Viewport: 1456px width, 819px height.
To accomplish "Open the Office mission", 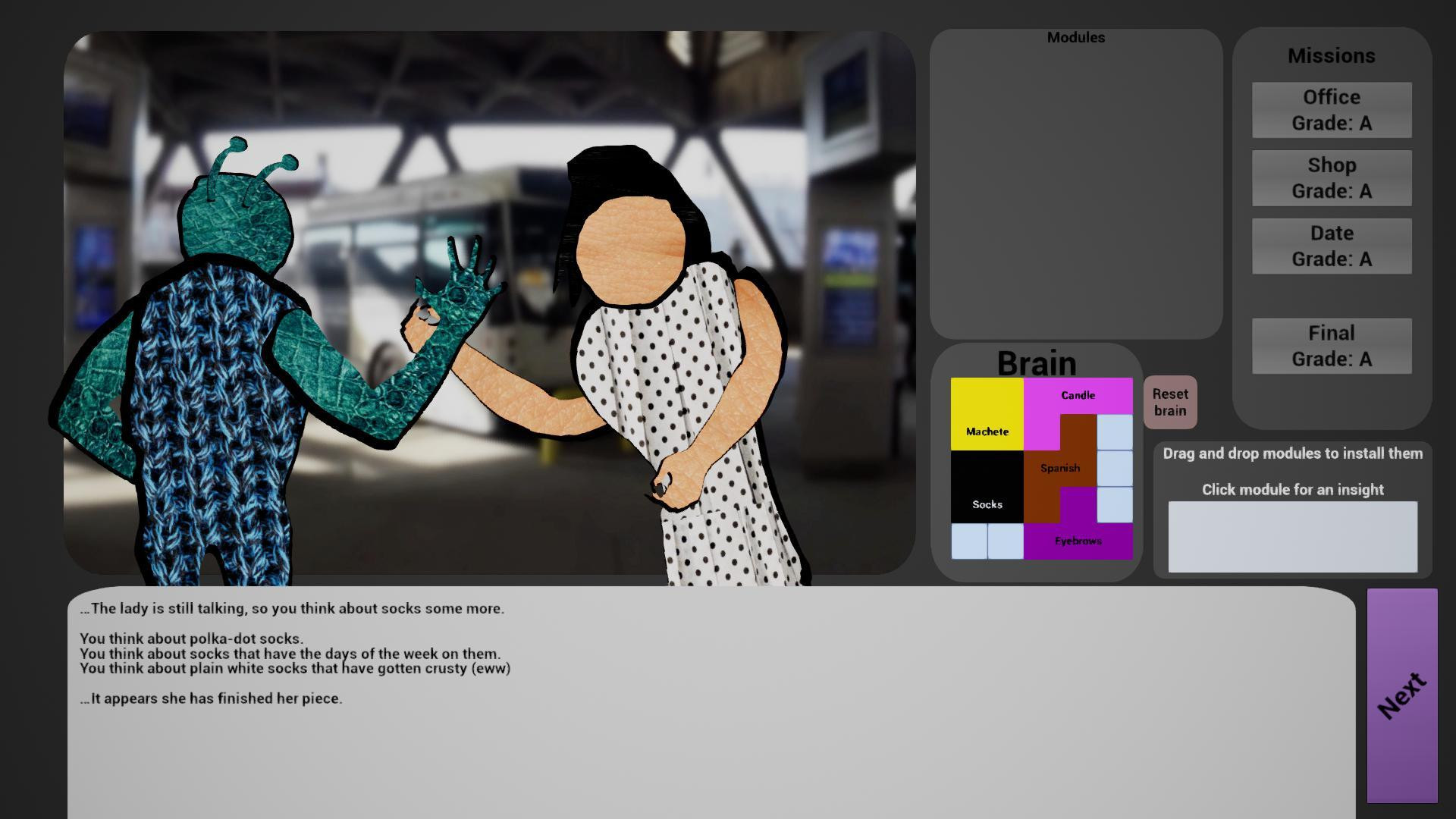I will tap(1332, 110).
